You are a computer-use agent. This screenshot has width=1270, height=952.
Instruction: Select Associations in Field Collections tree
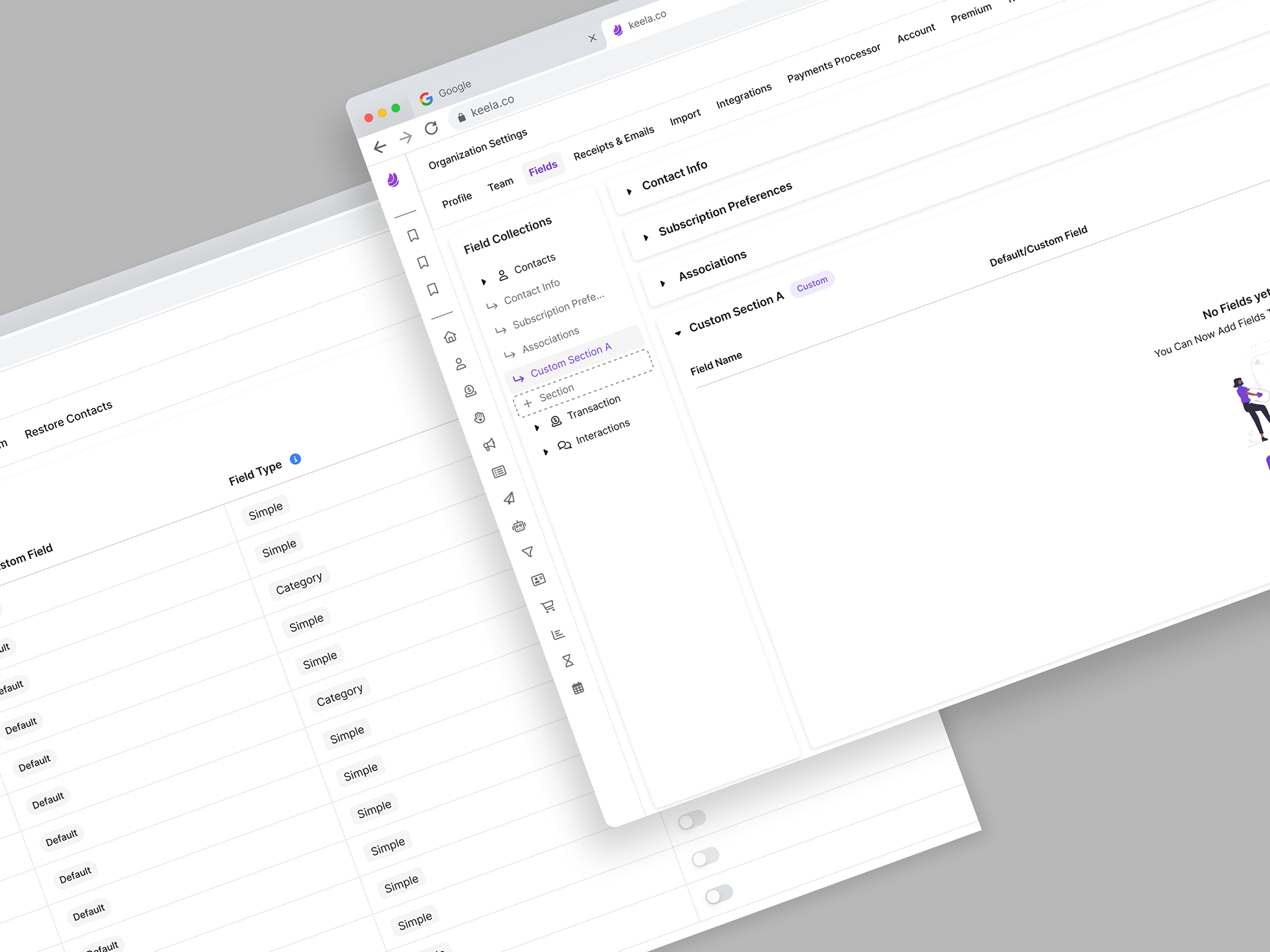[550, 339]
